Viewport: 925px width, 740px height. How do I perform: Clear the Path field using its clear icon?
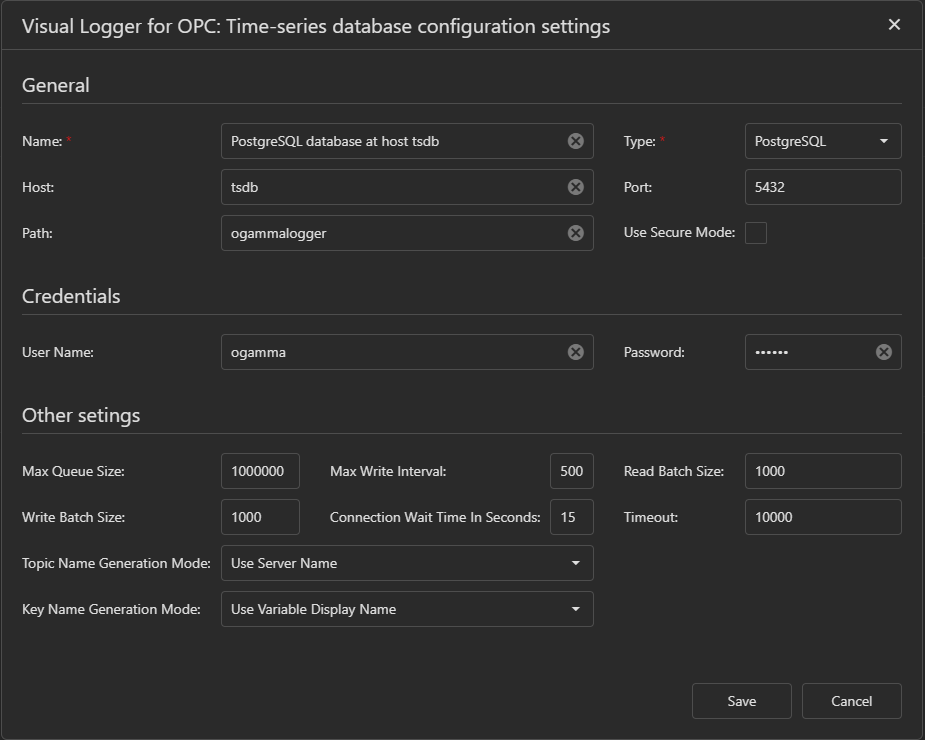point(575,233)
